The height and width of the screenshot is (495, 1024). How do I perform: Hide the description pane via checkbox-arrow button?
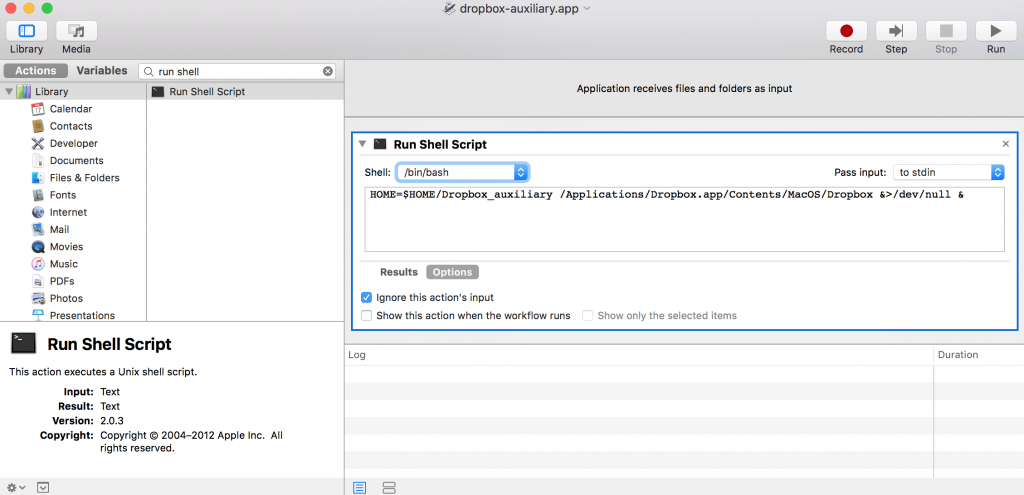coord(43,487)
